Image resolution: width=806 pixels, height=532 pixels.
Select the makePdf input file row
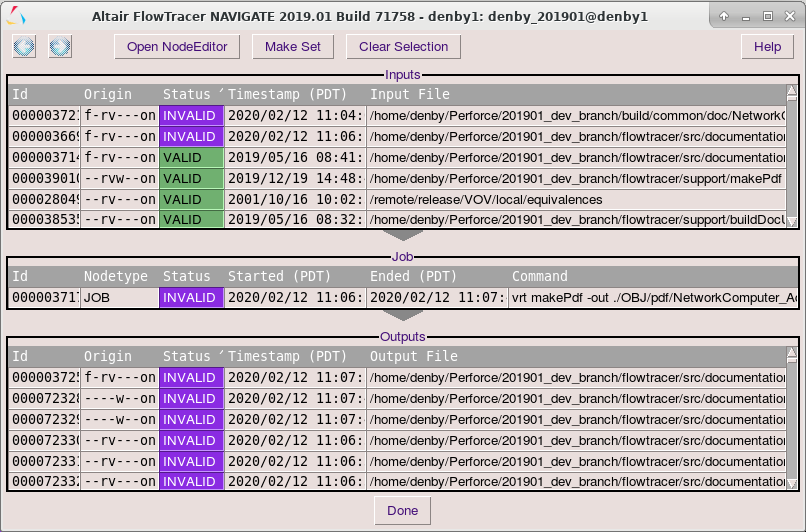tap(575, 178)
